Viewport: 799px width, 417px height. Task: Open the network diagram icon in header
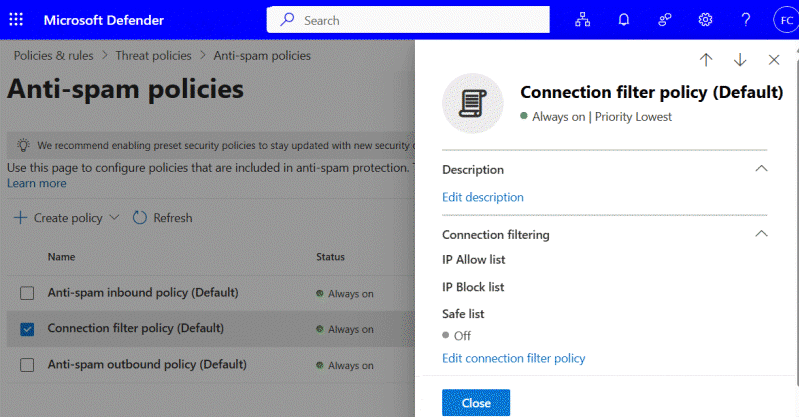[582, 20]
